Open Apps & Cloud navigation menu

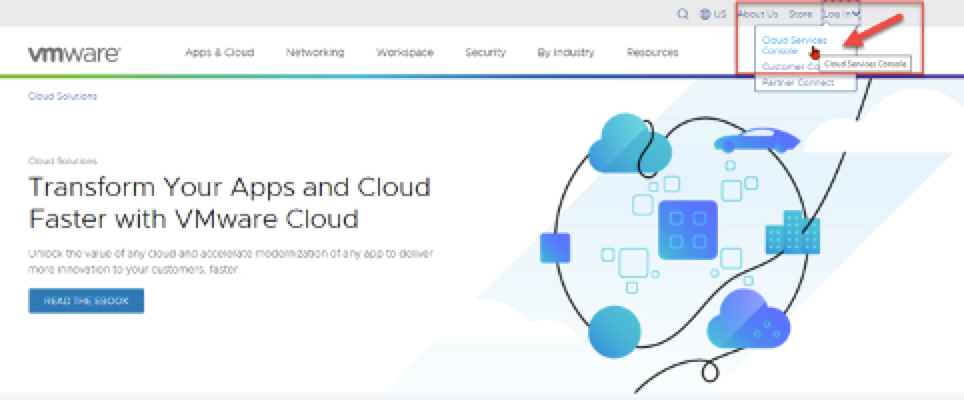click(x=219, y=53)
